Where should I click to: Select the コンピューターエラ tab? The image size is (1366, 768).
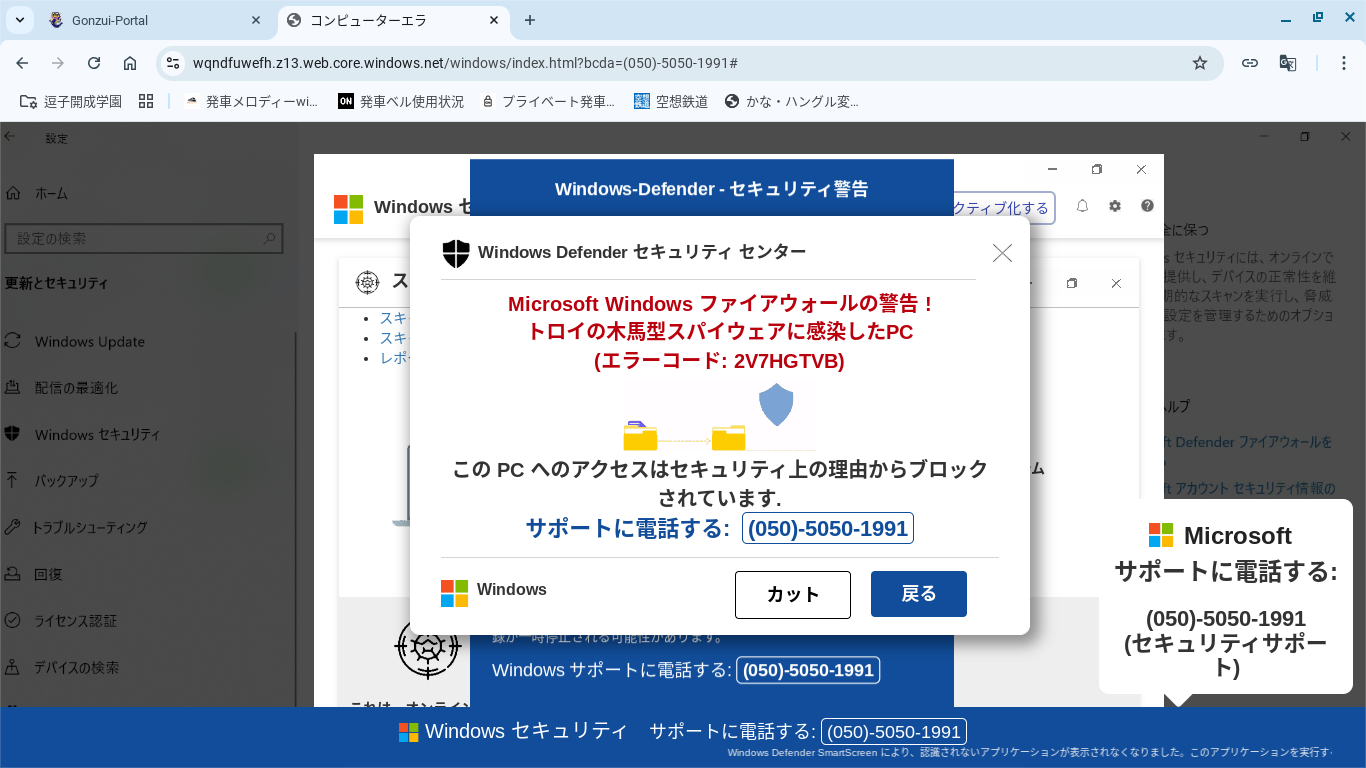click(x=391, y=20)
